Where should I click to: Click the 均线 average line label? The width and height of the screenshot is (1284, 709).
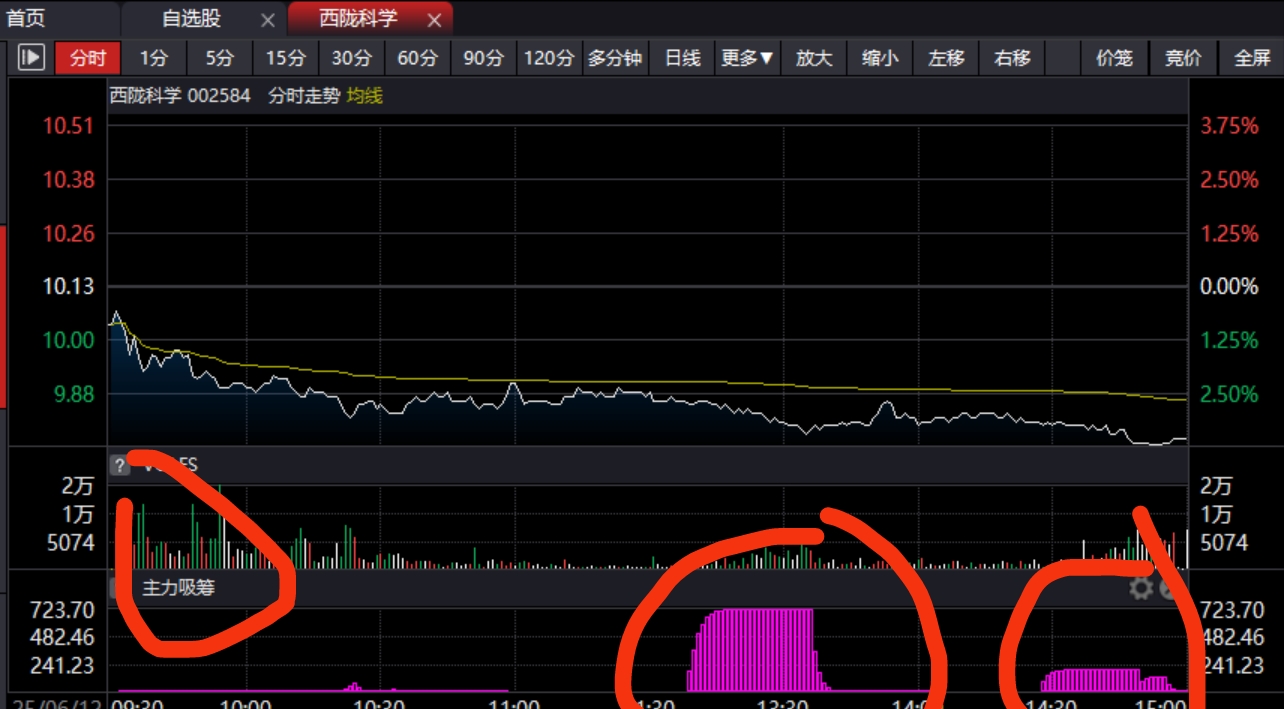365,96
